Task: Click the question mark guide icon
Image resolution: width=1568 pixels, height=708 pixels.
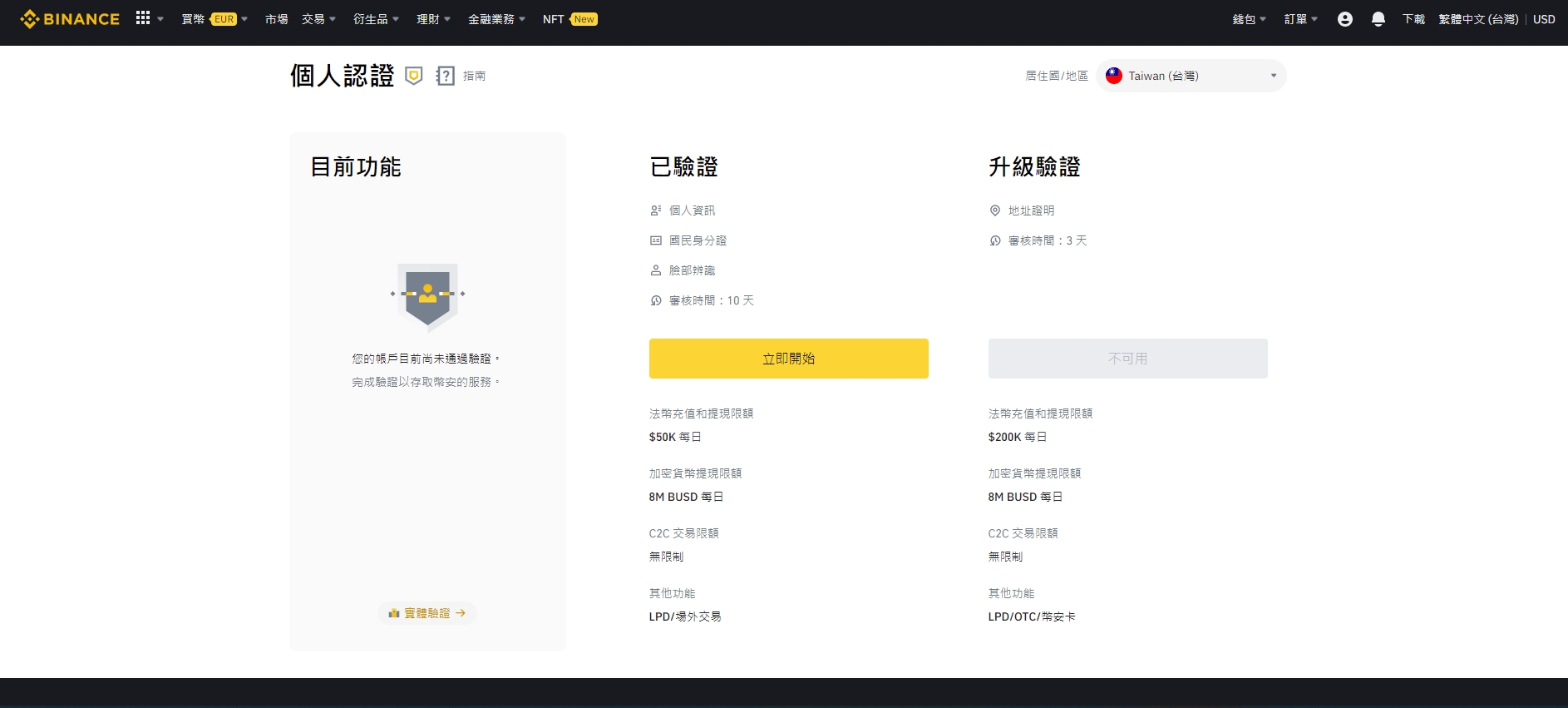Action: (x=446, y=76)
